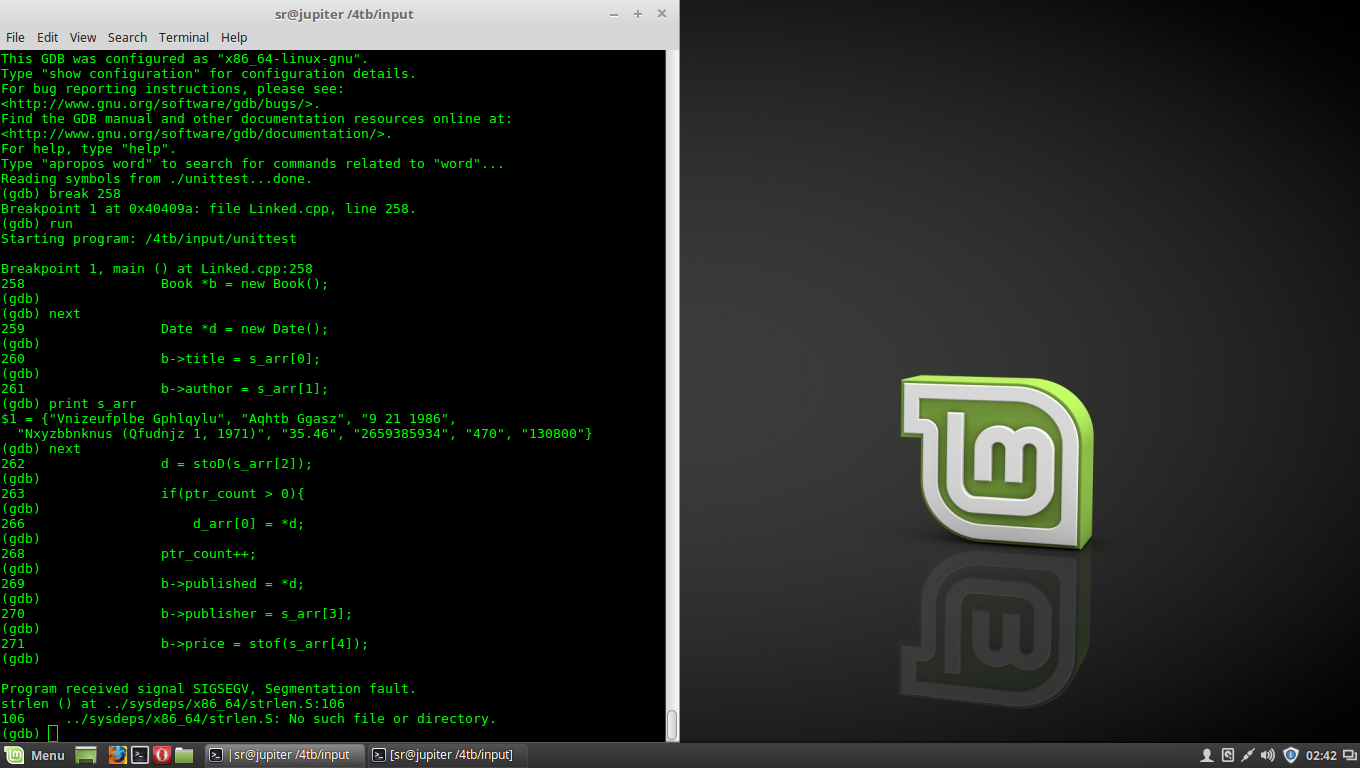Viewport: 1360px width, 768px height.
Task: Click 'b->price = stof(s_arr[4]);' line
Action: (x=264, y=644)
